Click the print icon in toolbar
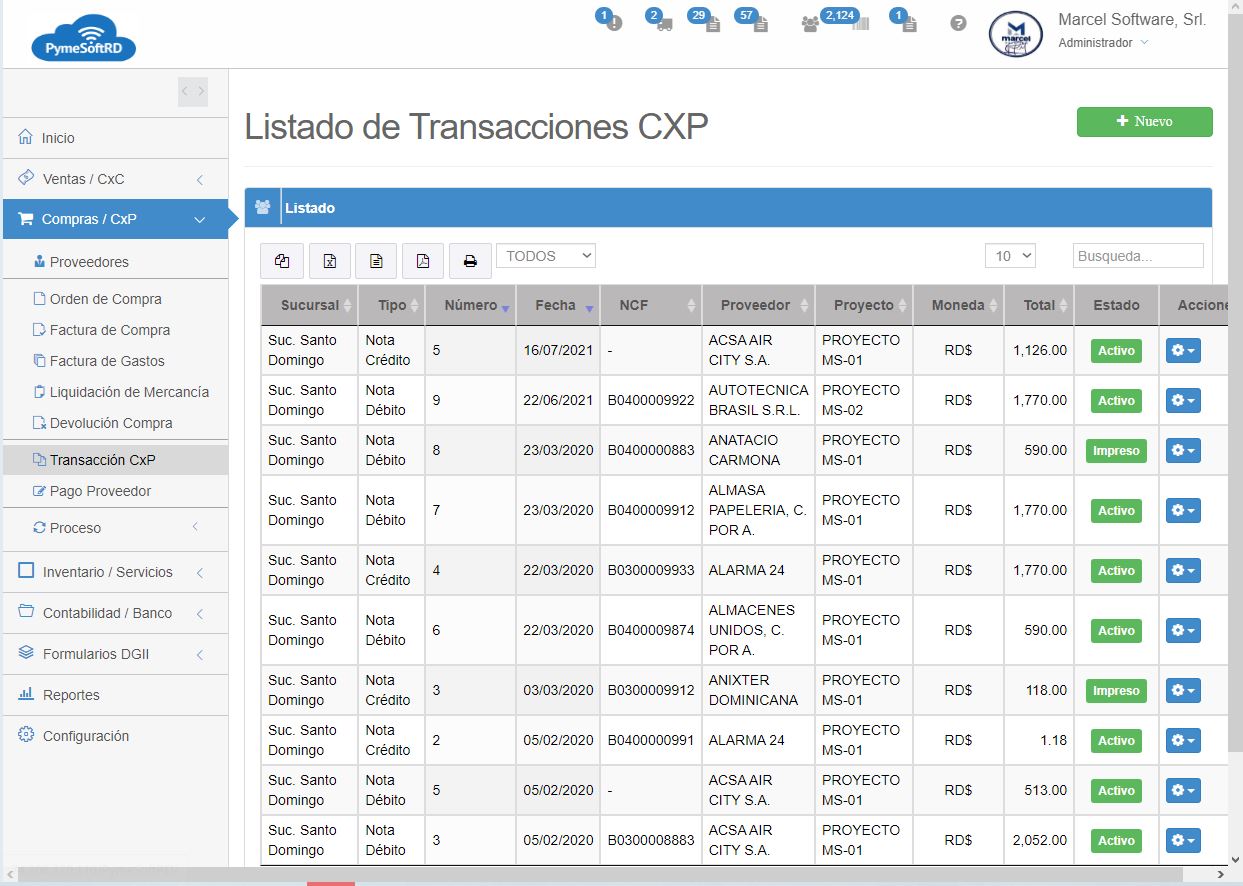 (x=469, y=261)
